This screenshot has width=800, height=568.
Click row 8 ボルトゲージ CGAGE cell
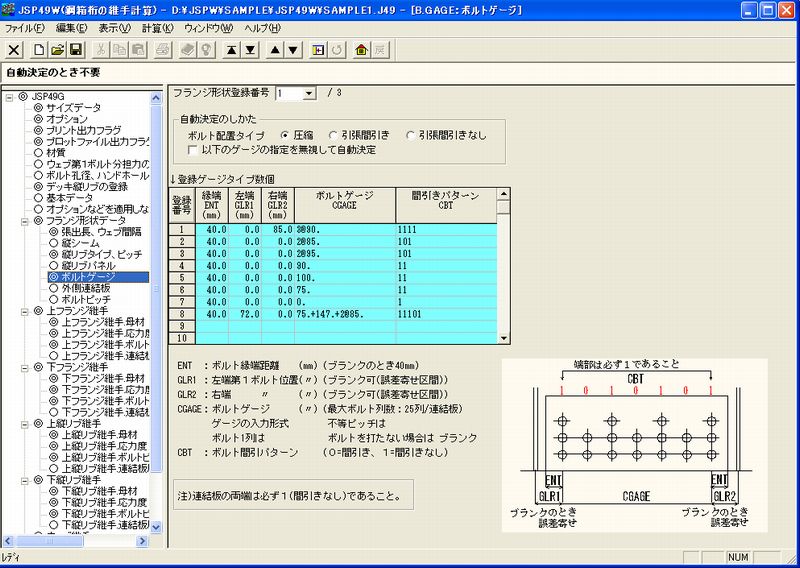pyautogui.click(x=341, y=312)
